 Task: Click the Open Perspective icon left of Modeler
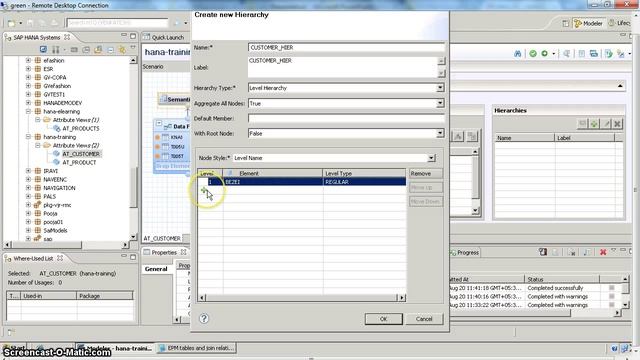565,24
